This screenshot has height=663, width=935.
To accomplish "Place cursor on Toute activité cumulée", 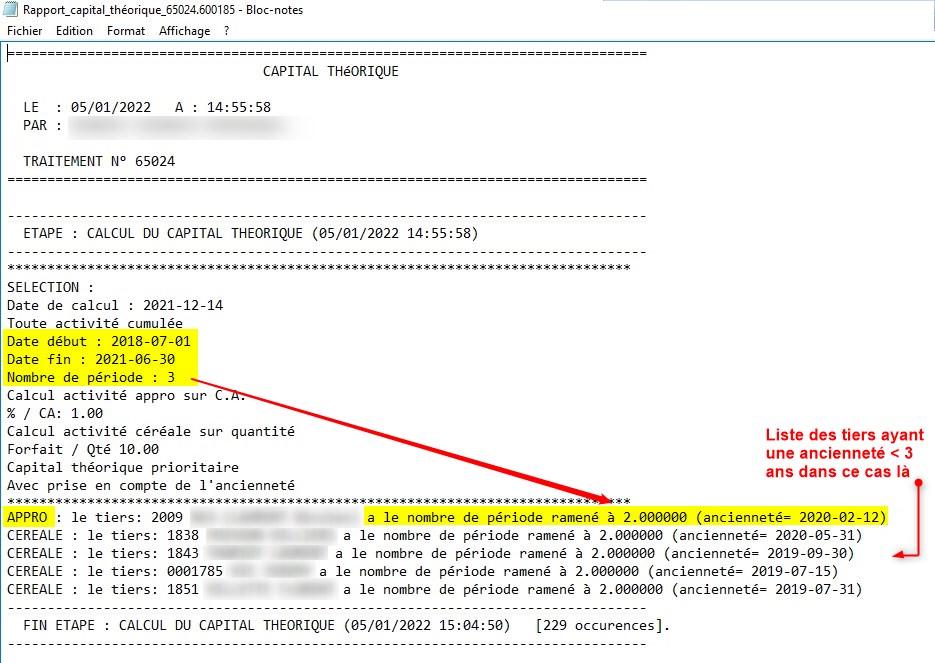I will [95, 323].
